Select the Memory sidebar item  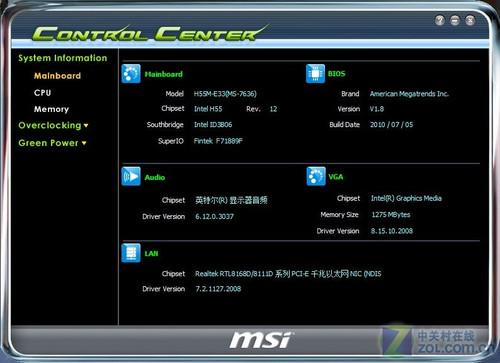[x=51, y=109]
